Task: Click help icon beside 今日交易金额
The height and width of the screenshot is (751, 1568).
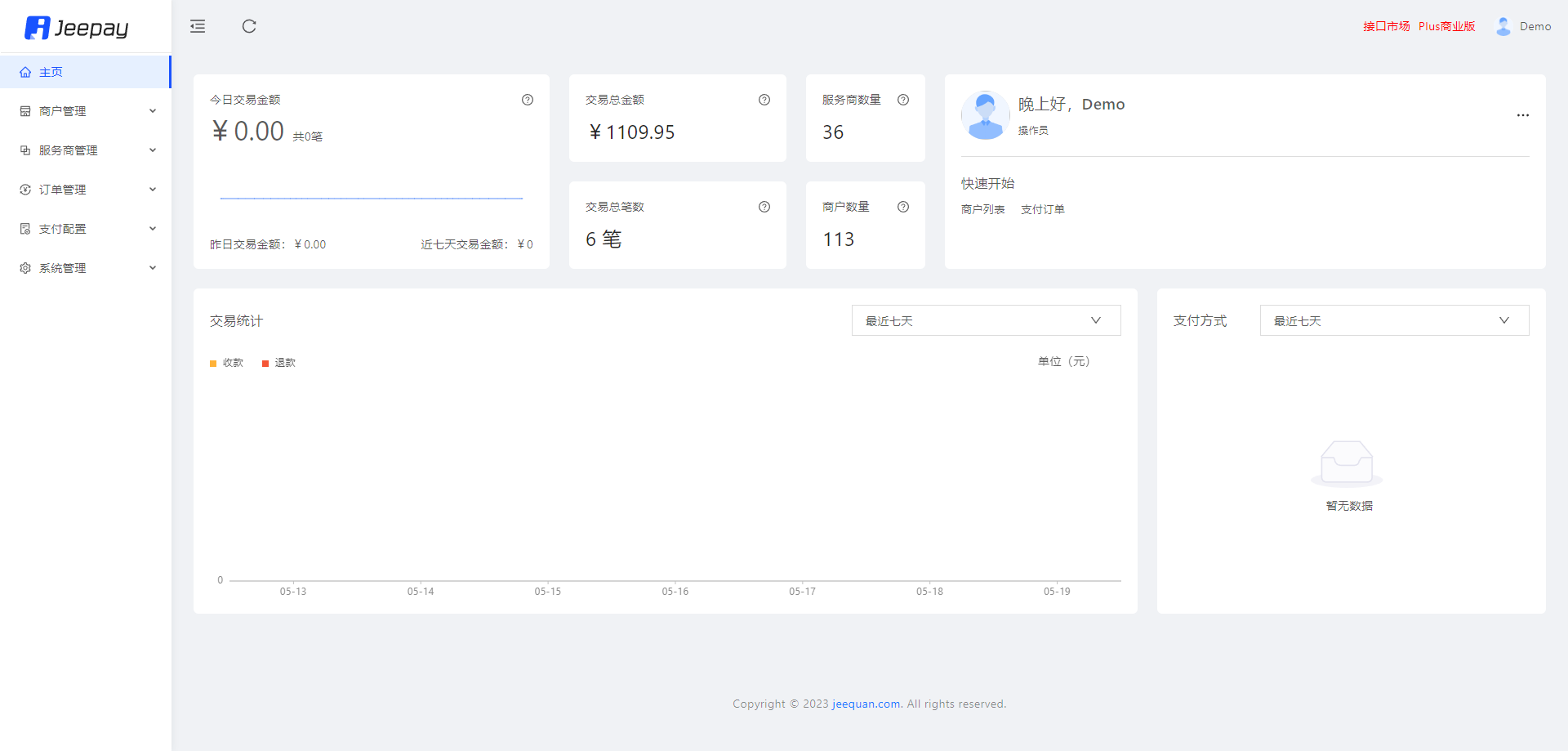Action: [528, 100]
